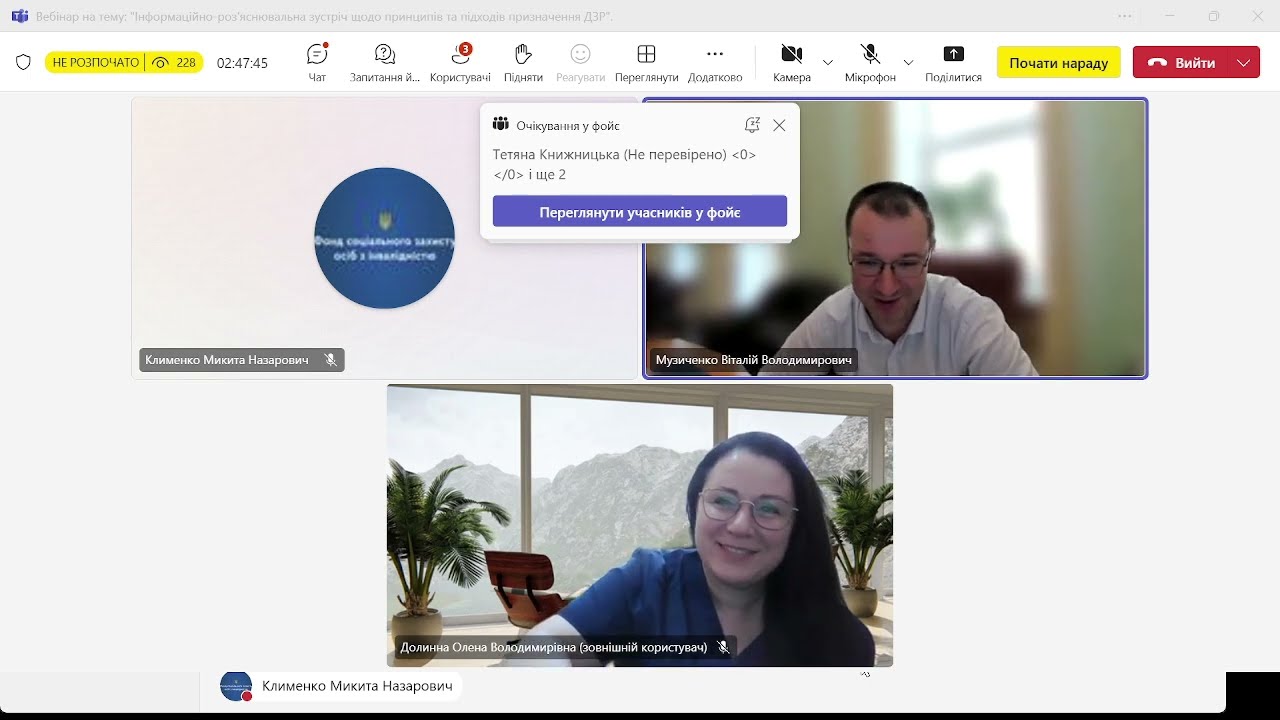The width and height of the screenshot is (1280, 720).
Task: Mute lobby notifications bell icon
Action: [752, 125]
